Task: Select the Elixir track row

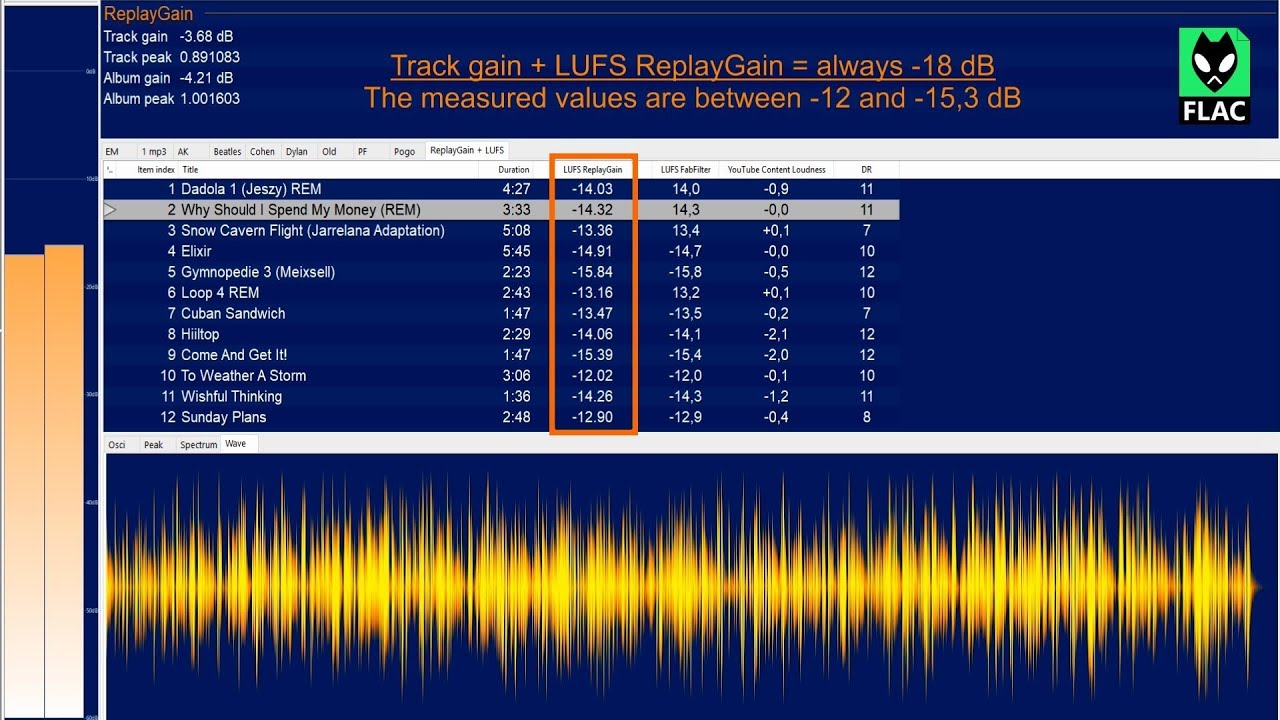Action: 501,251
